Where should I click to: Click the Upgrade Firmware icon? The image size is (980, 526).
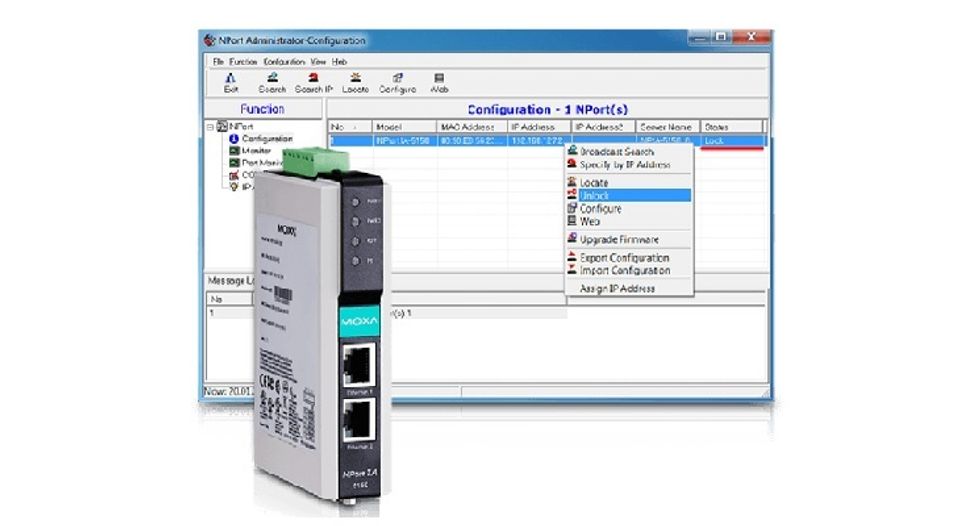coord(572,239)
